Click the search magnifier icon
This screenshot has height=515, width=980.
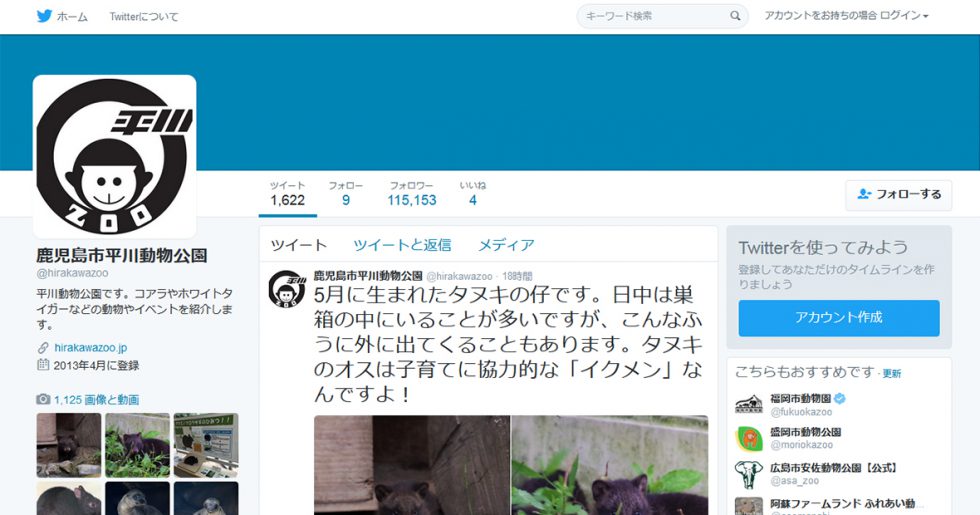(735, 16)
